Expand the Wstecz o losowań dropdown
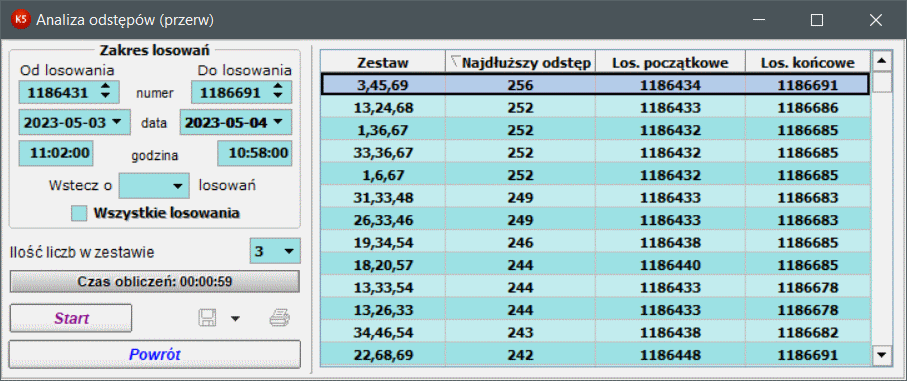The height and width of the screenshot is (381, 907). (178, 186)
